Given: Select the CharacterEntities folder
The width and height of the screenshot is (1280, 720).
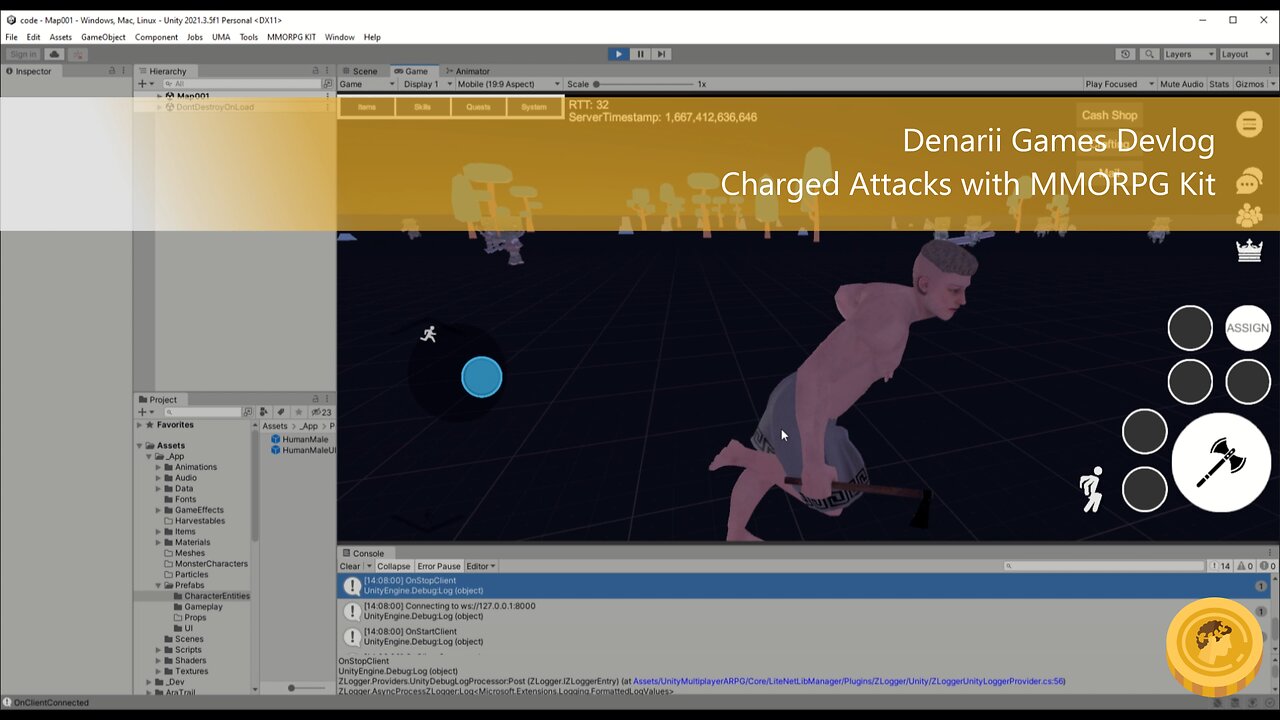Looking at the screenshot, I should (x=217, y=596).
